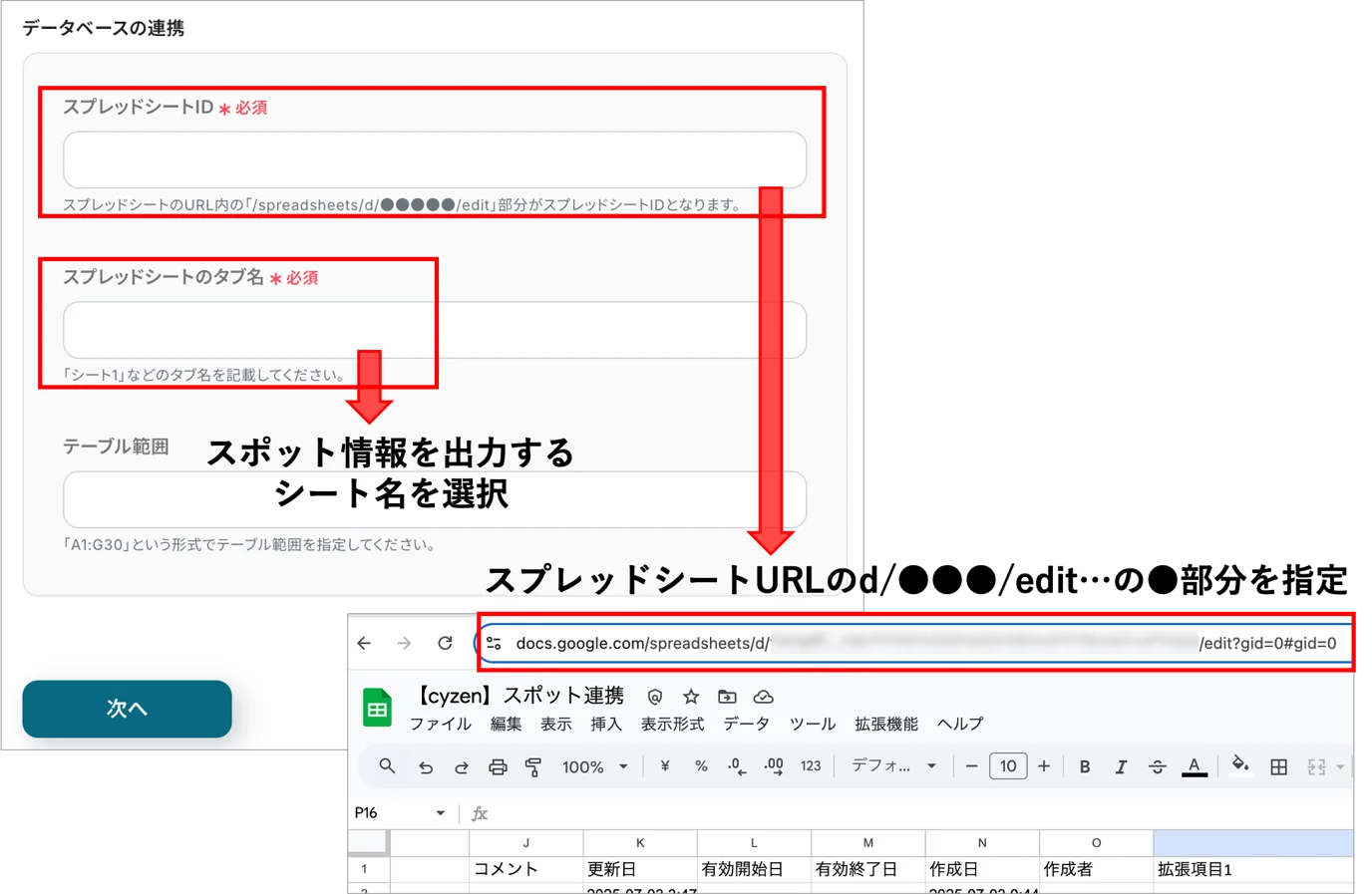Click the browser back arrow

click(x=365, y=643)
